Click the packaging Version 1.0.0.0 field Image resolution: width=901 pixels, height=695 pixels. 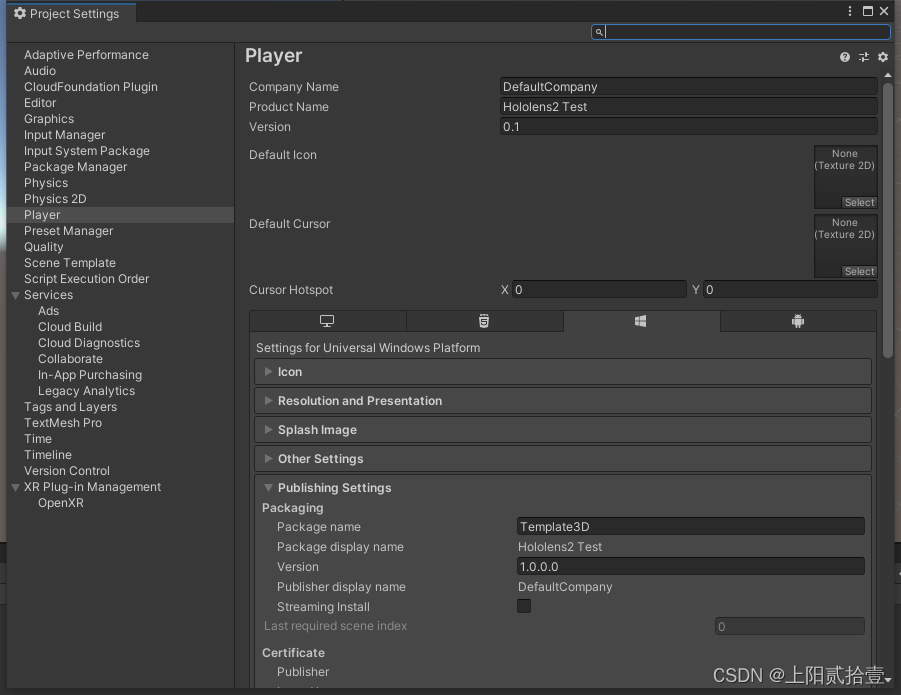click(691, 566)
